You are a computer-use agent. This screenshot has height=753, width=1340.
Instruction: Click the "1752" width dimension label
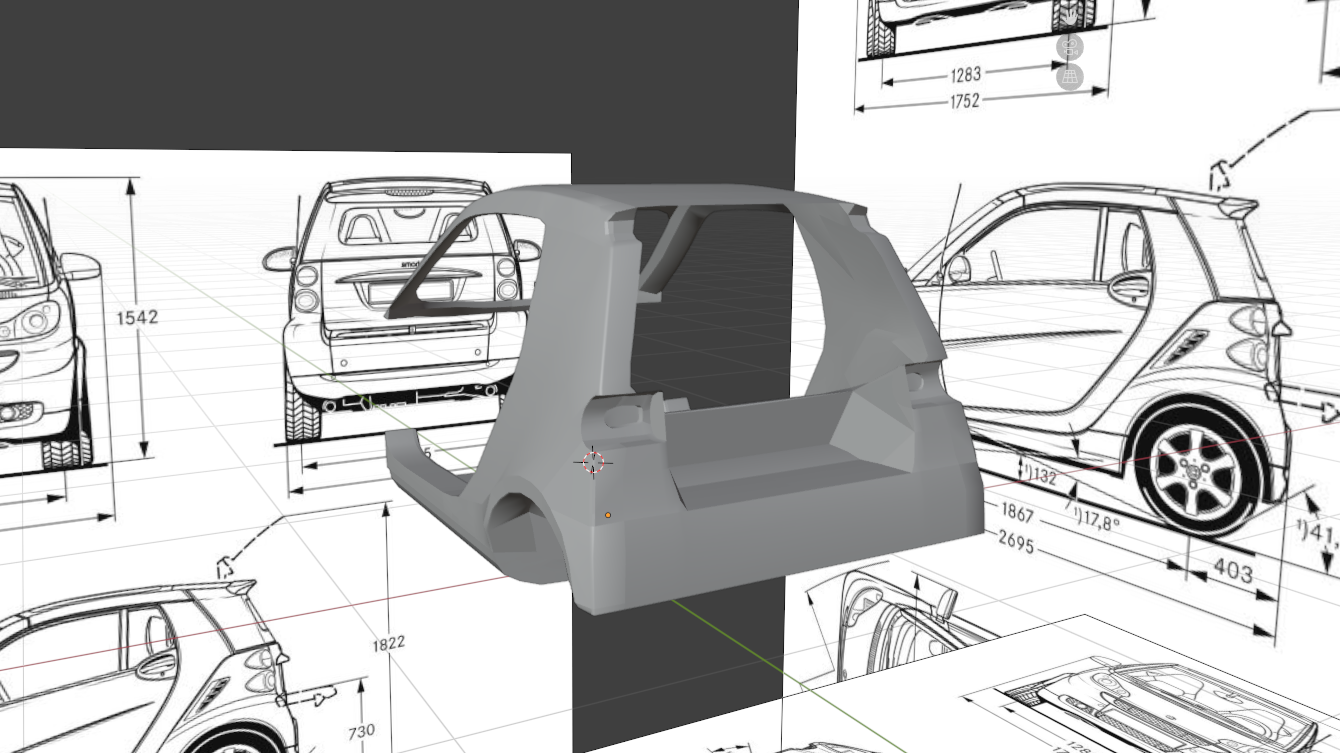point(965,100)
